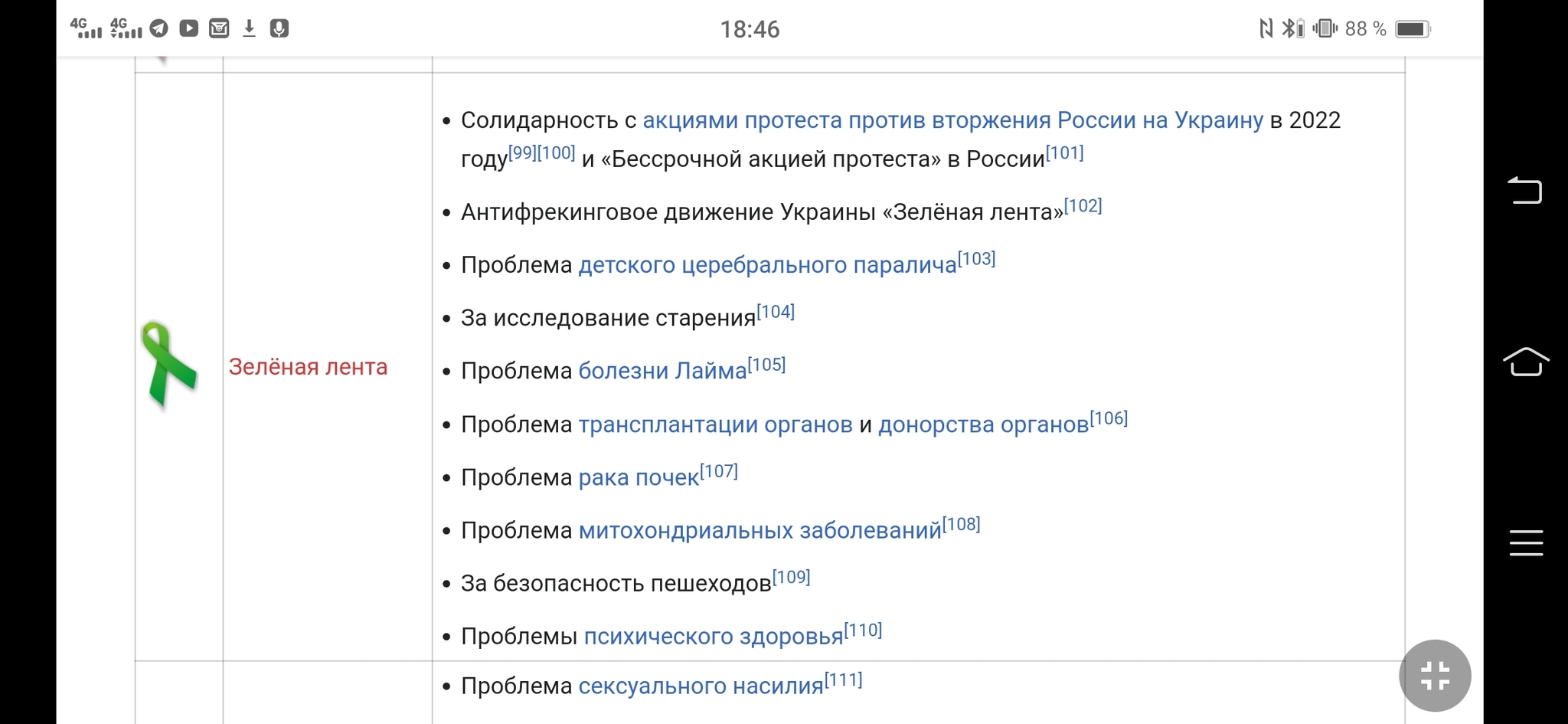Image resolution: width=1568 pixels, height=724 pixels.
Task: Tap the Android home navigation icon
Action: [x=1526, y=362]
